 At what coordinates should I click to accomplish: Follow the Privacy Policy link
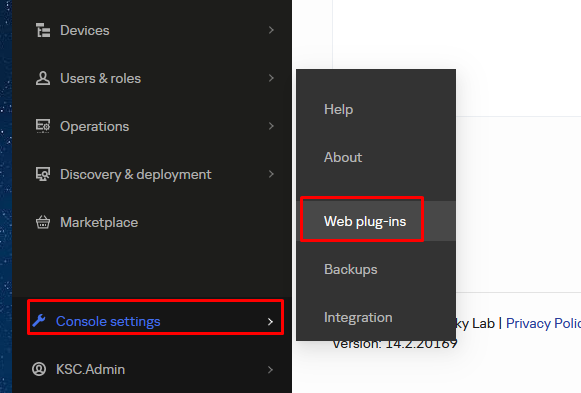pos(543,323)
